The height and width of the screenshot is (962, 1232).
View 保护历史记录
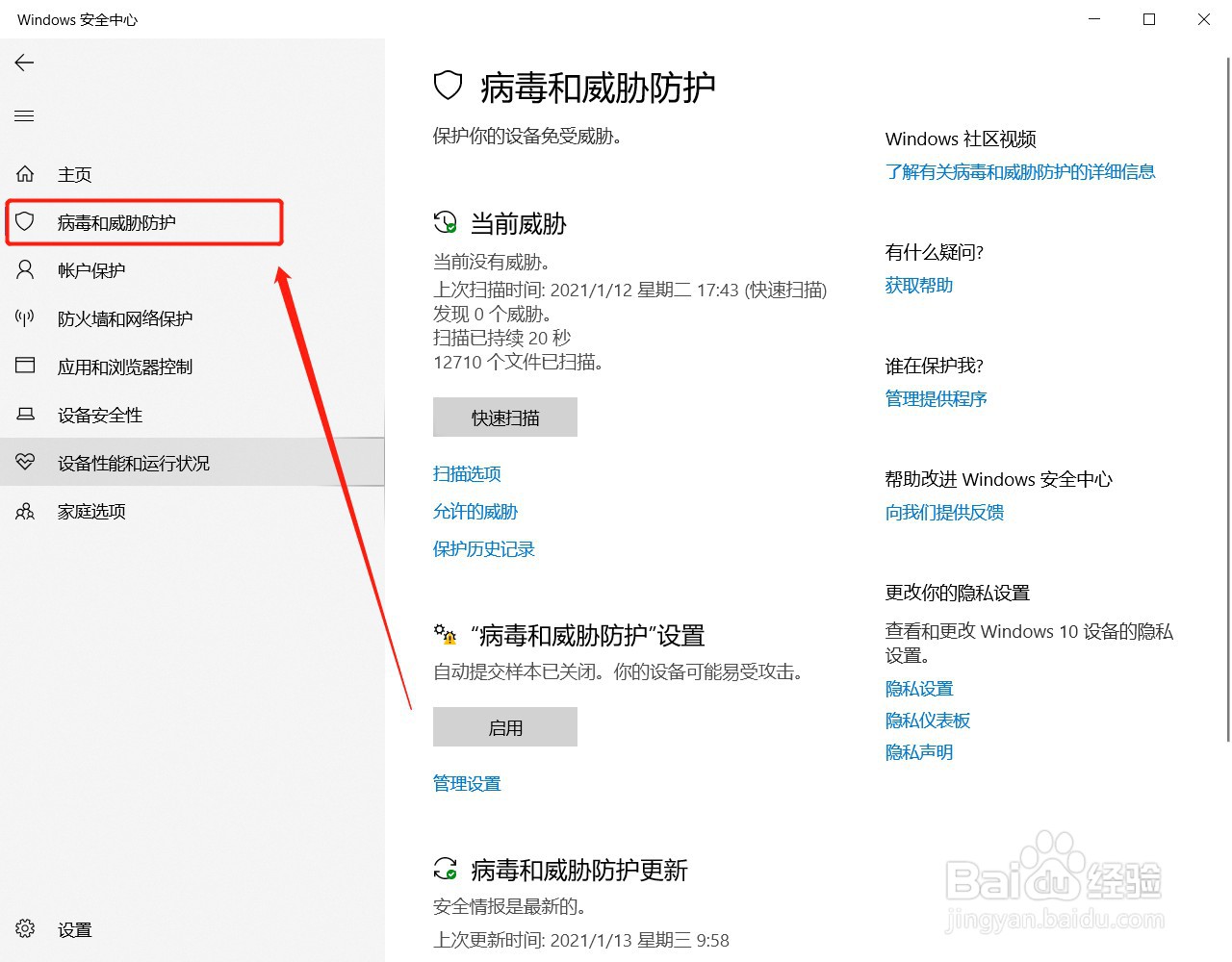pos(484,548)
